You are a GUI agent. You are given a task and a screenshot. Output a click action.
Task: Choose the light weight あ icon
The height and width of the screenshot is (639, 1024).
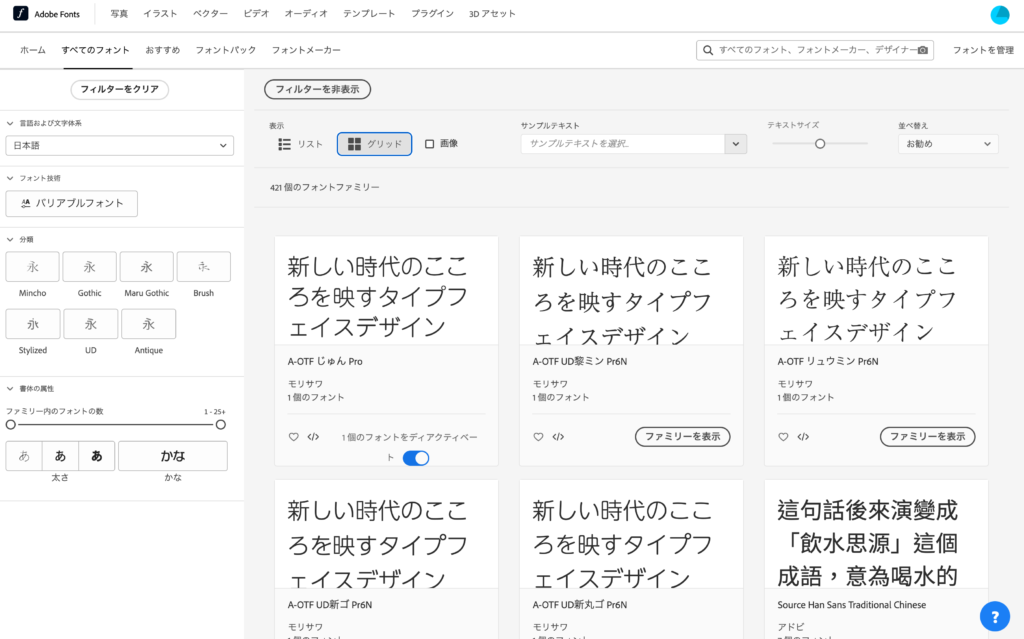click(x=24, y=456)
